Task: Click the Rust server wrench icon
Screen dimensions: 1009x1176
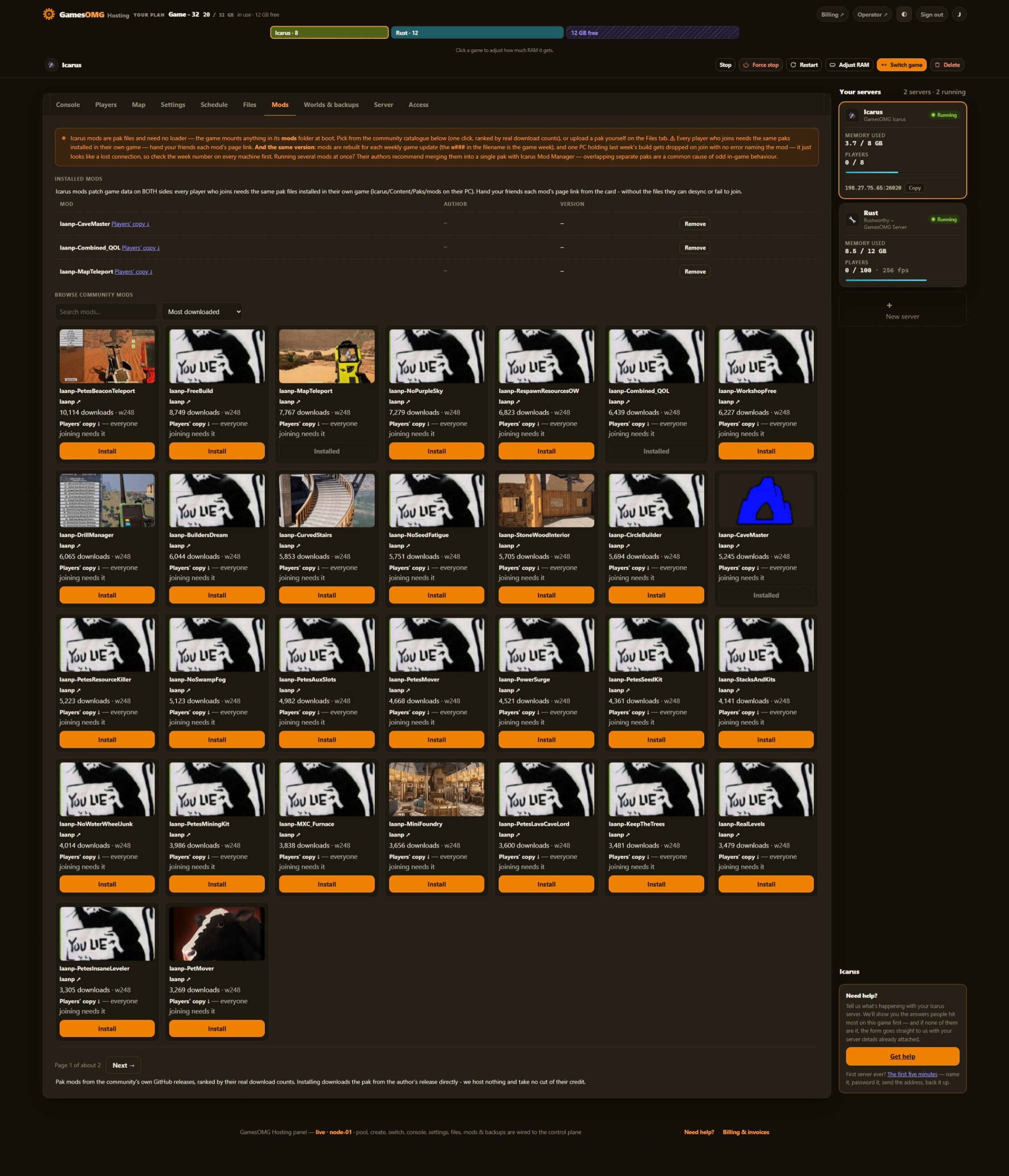Action: 852,220
